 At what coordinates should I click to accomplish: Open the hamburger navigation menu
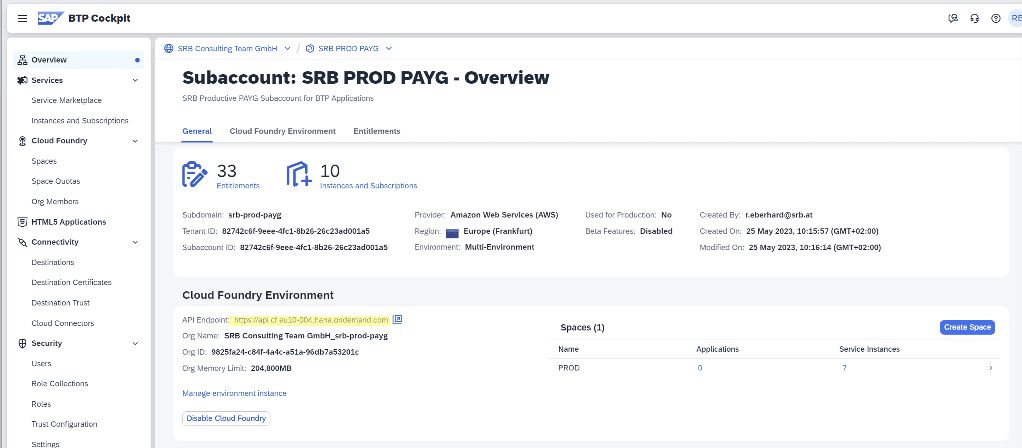[x=22, y=18]
